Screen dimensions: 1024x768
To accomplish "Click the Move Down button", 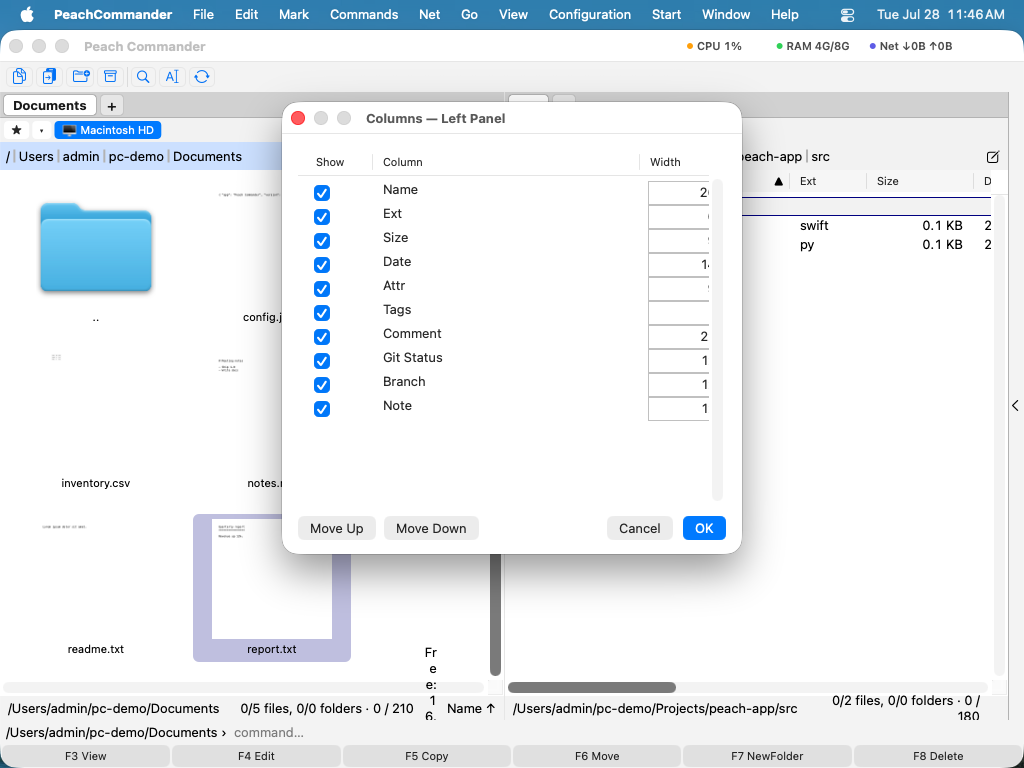I will click(x=431, y=528).
